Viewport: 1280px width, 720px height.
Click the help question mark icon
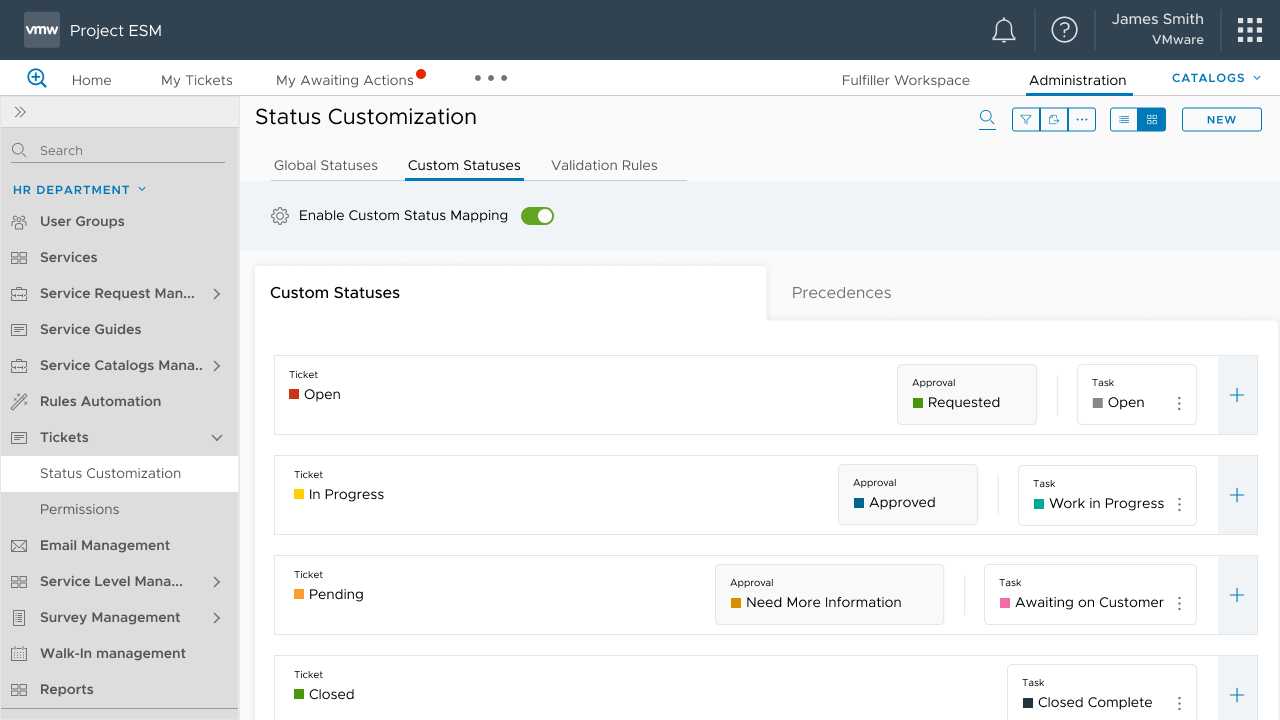(1064, 30)
